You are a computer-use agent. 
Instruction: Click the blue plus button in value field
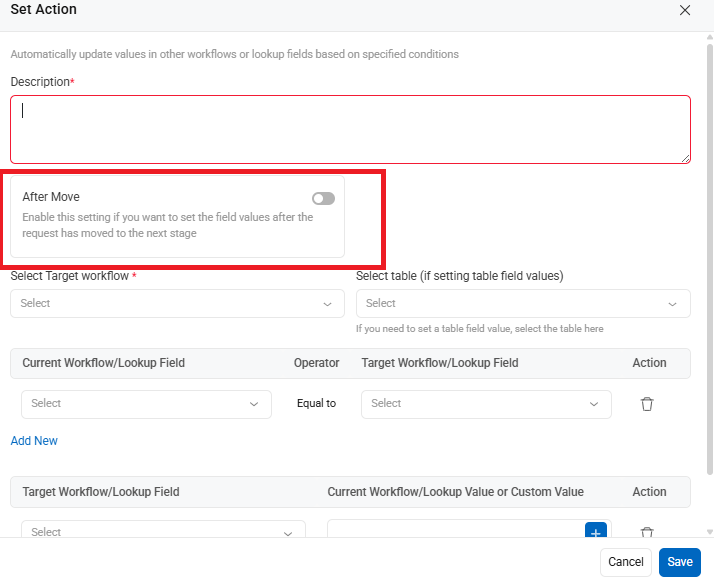point(596,530)
